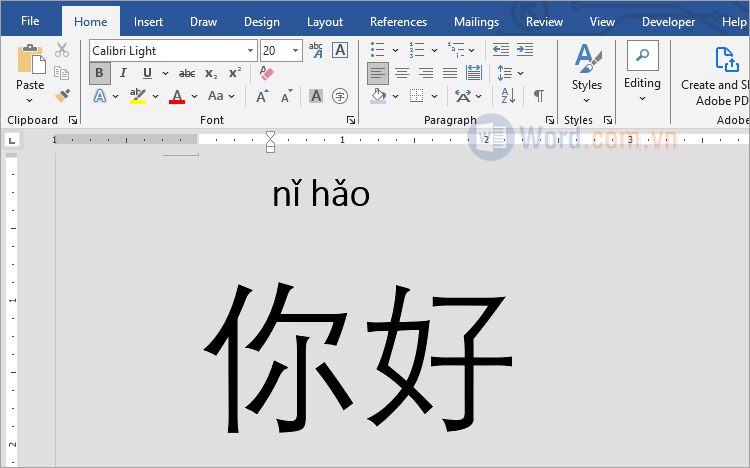The image size is (750, 468).
Task: Increase font size with Grow Font
Action: coord(262,96)
